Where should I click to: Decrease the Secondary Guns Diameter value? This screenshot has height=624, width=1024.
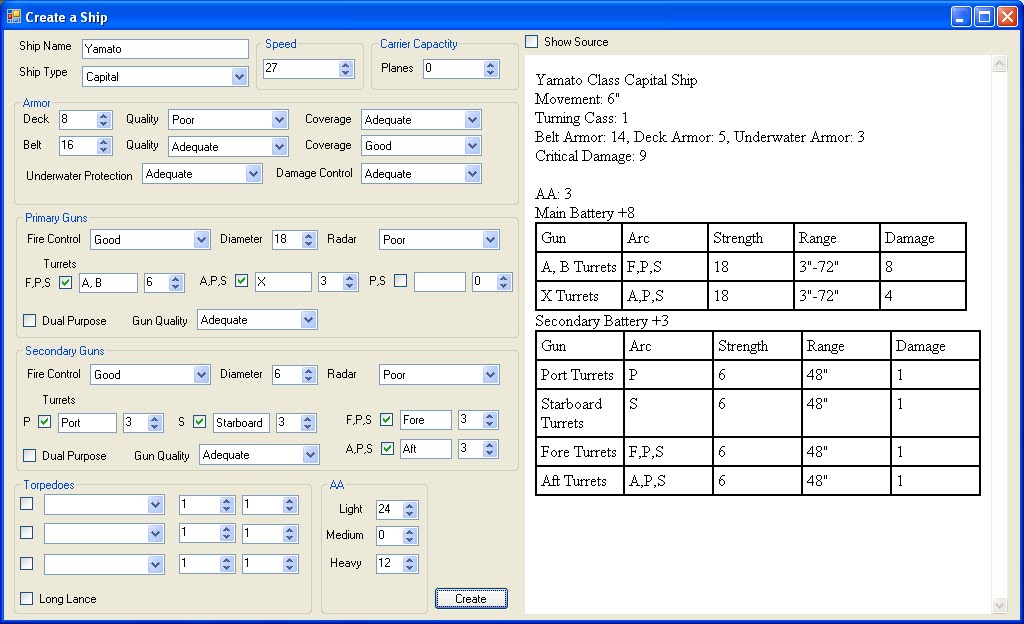310,379
